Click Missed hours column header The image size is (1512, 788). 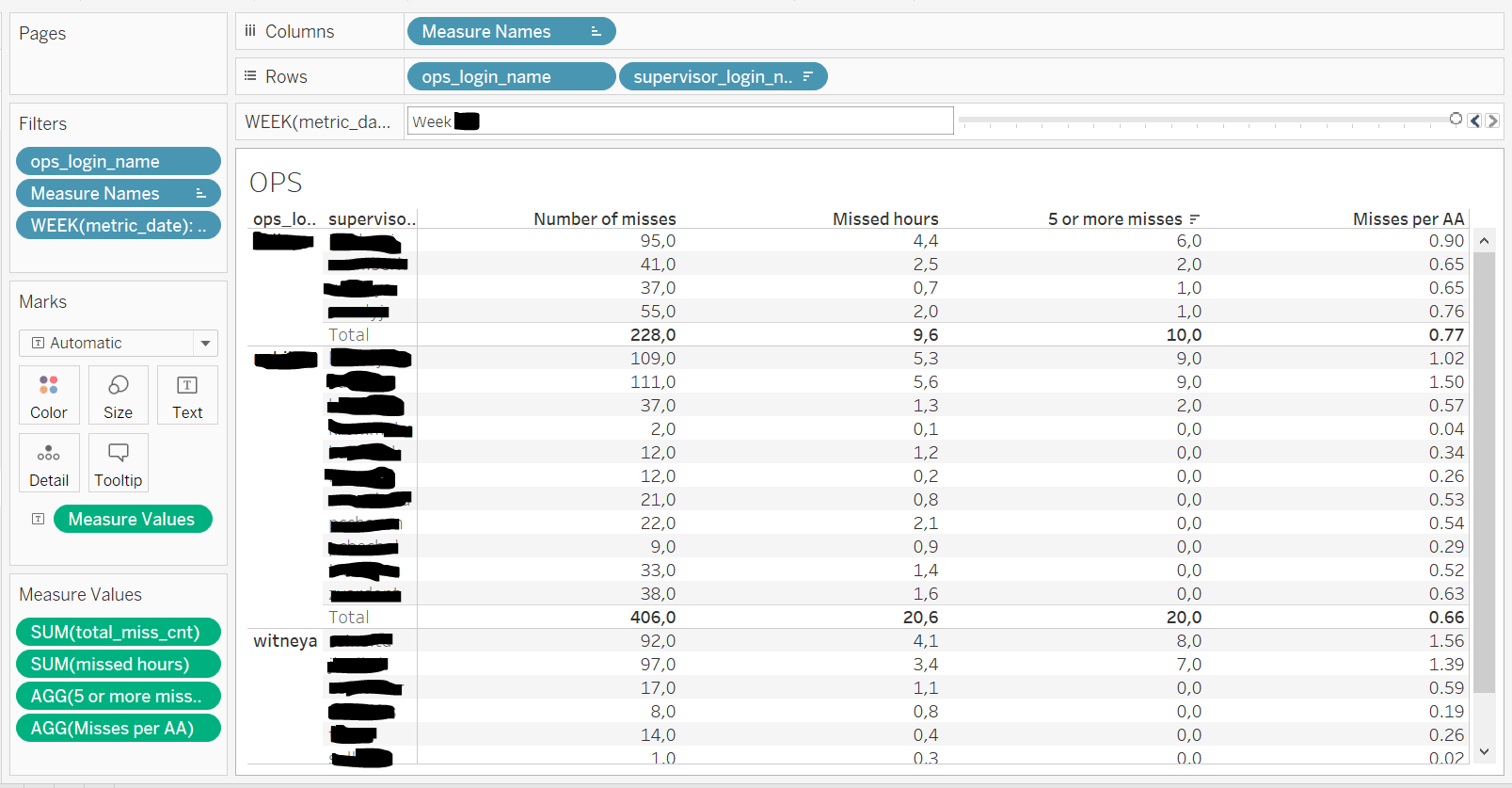(885, 218)
